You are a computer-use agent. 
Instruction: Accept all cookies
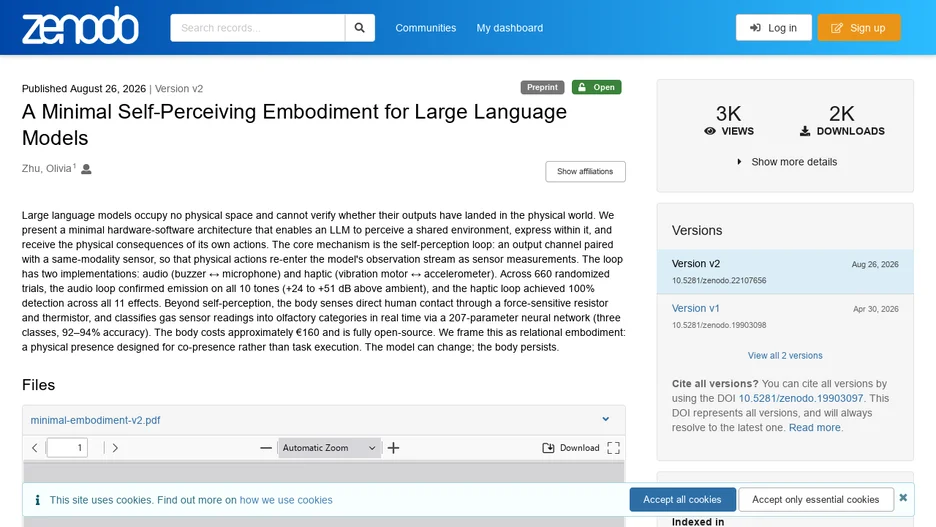pos(682,500)
